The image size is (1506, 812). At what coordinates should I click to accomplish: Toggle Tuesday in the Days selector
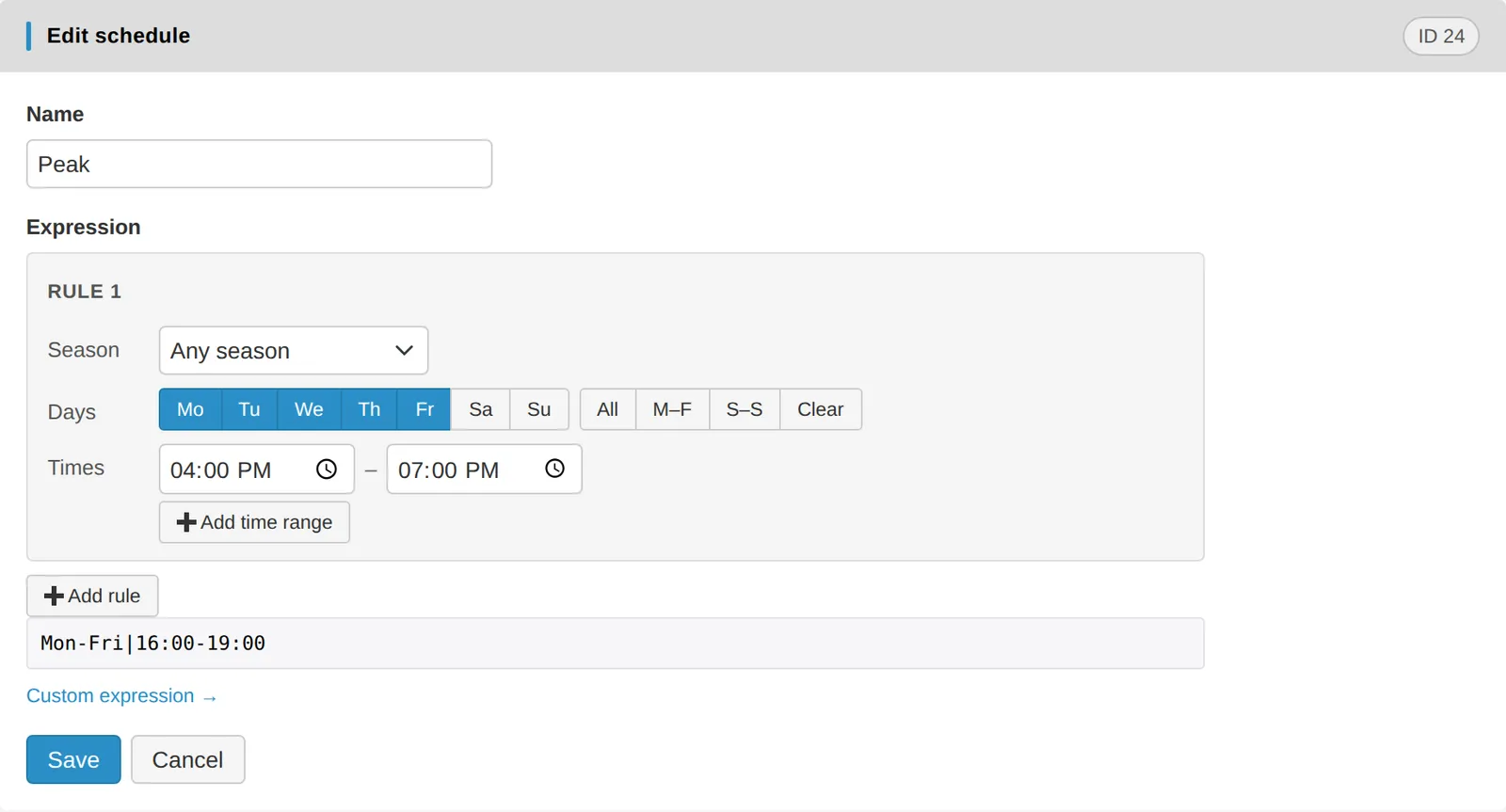pyautogui.click(x=249, y=409)
